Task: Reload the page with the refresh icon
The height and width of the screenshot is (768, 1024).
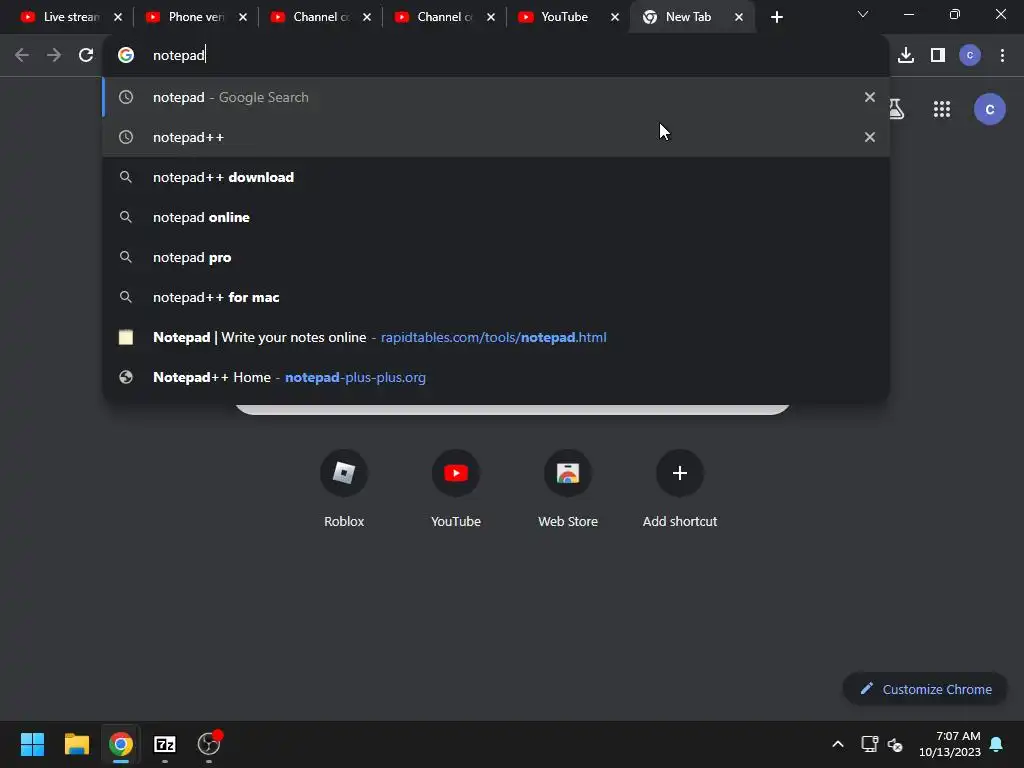Action: [86, 56]
